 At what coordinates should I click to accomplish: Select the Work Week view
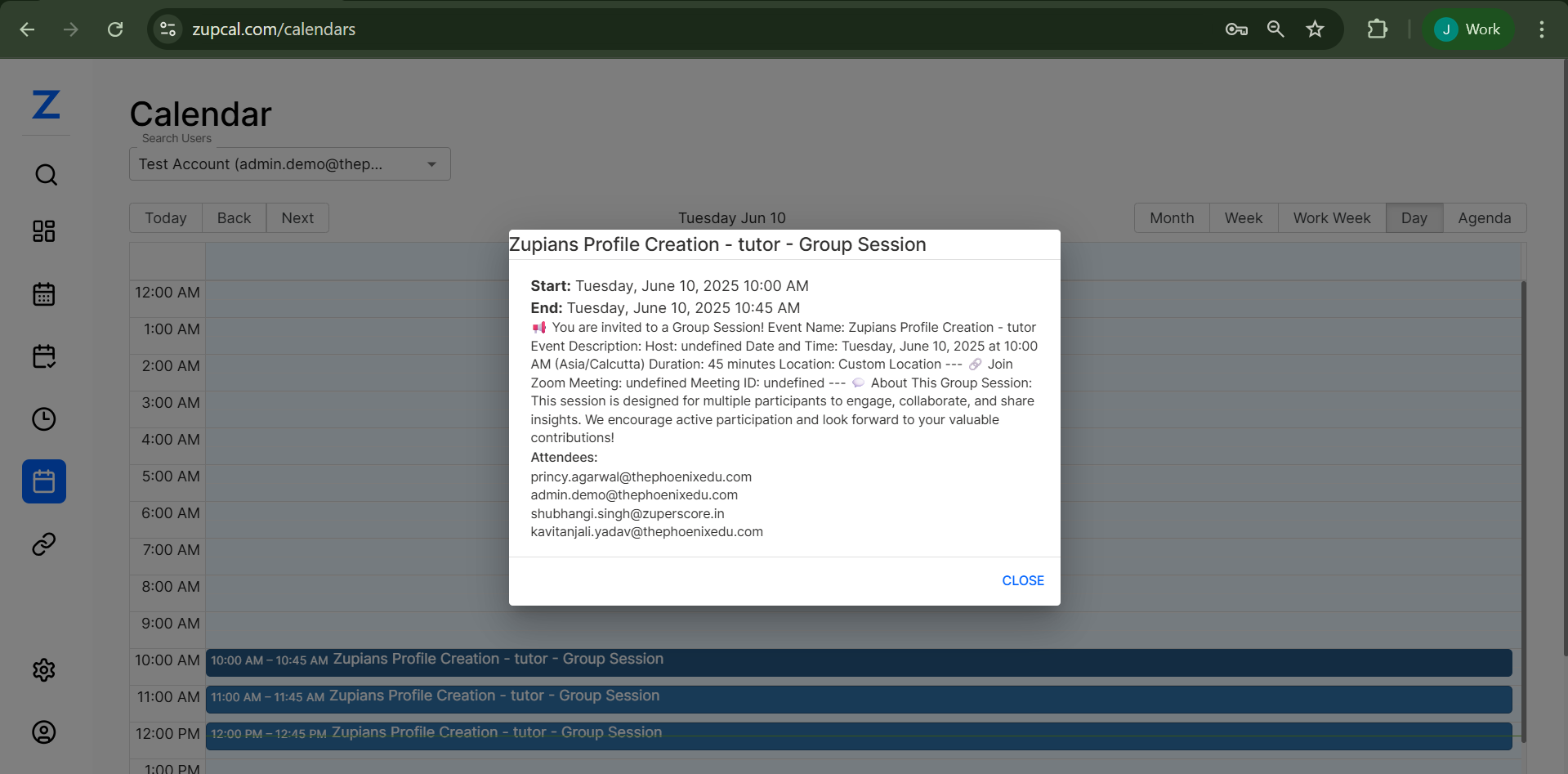coord(1331,218)
